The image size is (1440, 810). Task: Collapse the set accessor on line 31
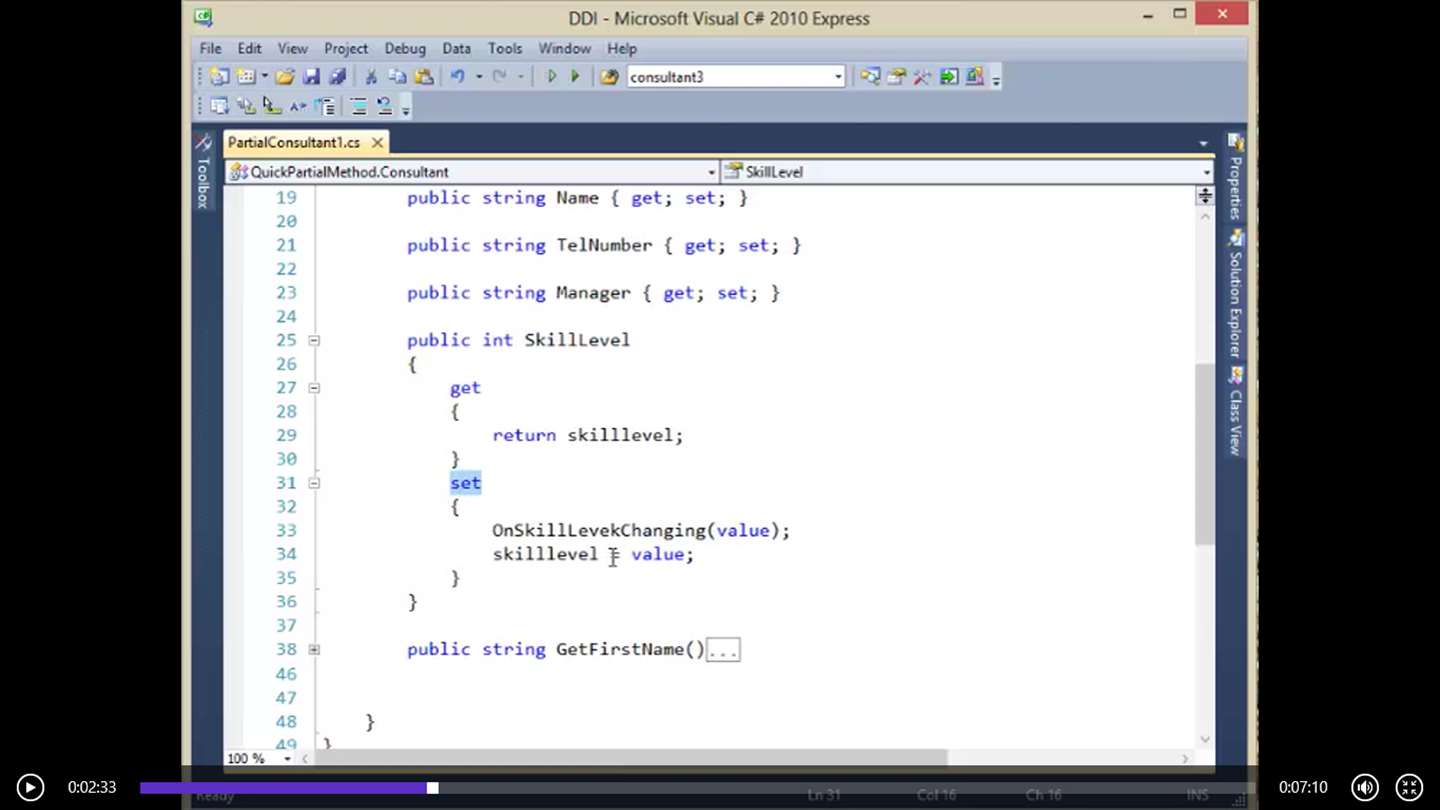click(x=314, y=483)
